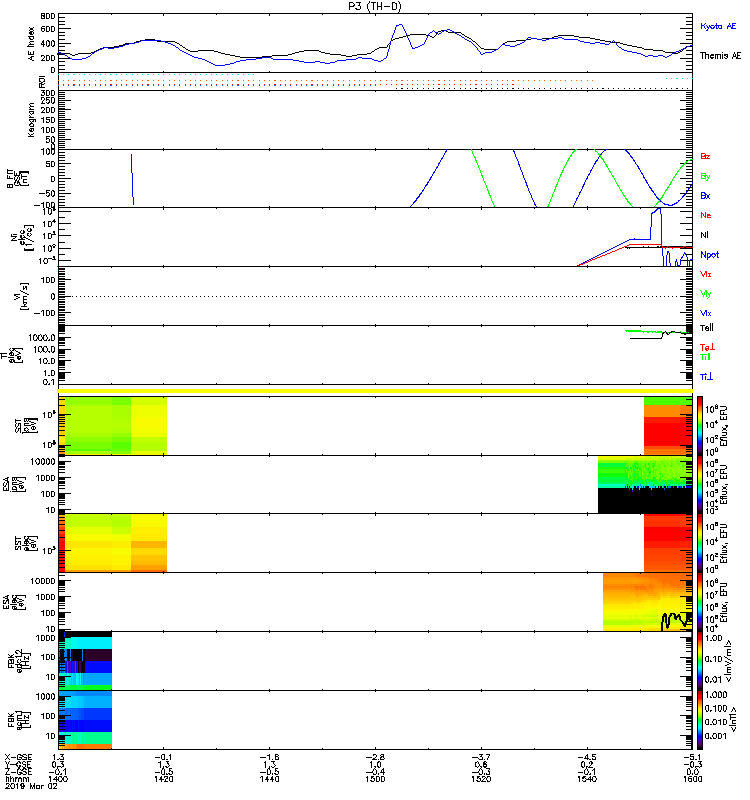Select the Themis AE legend label
Screen dimensions: 750x800
pyautogui.click(x=720, y=56)
